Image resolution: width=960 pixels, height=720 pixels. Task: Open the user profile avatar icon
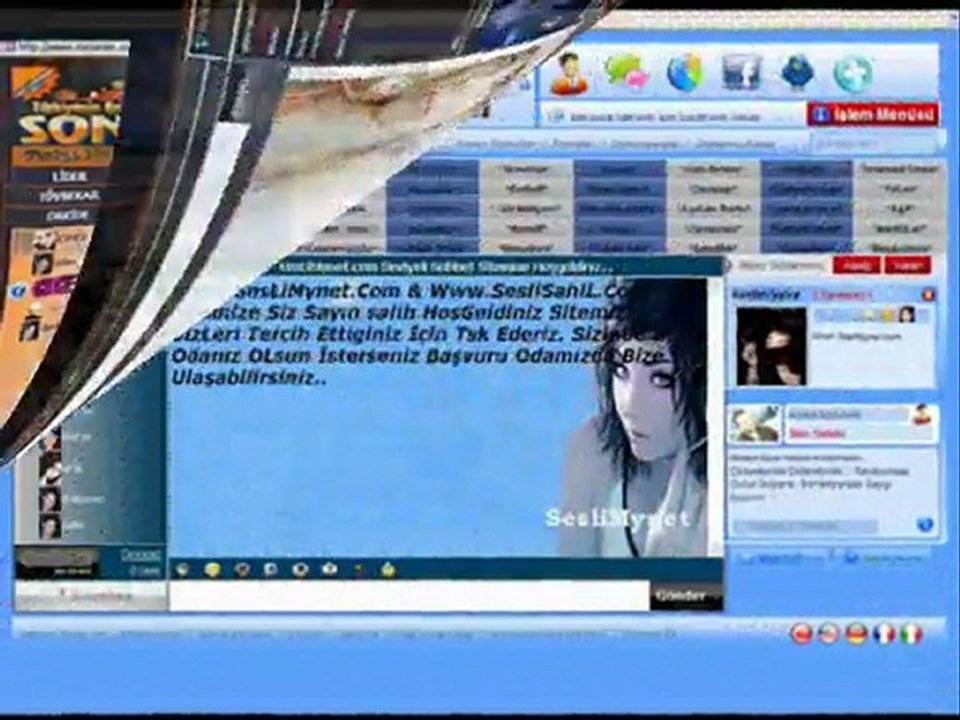click(x=569, y=73)
